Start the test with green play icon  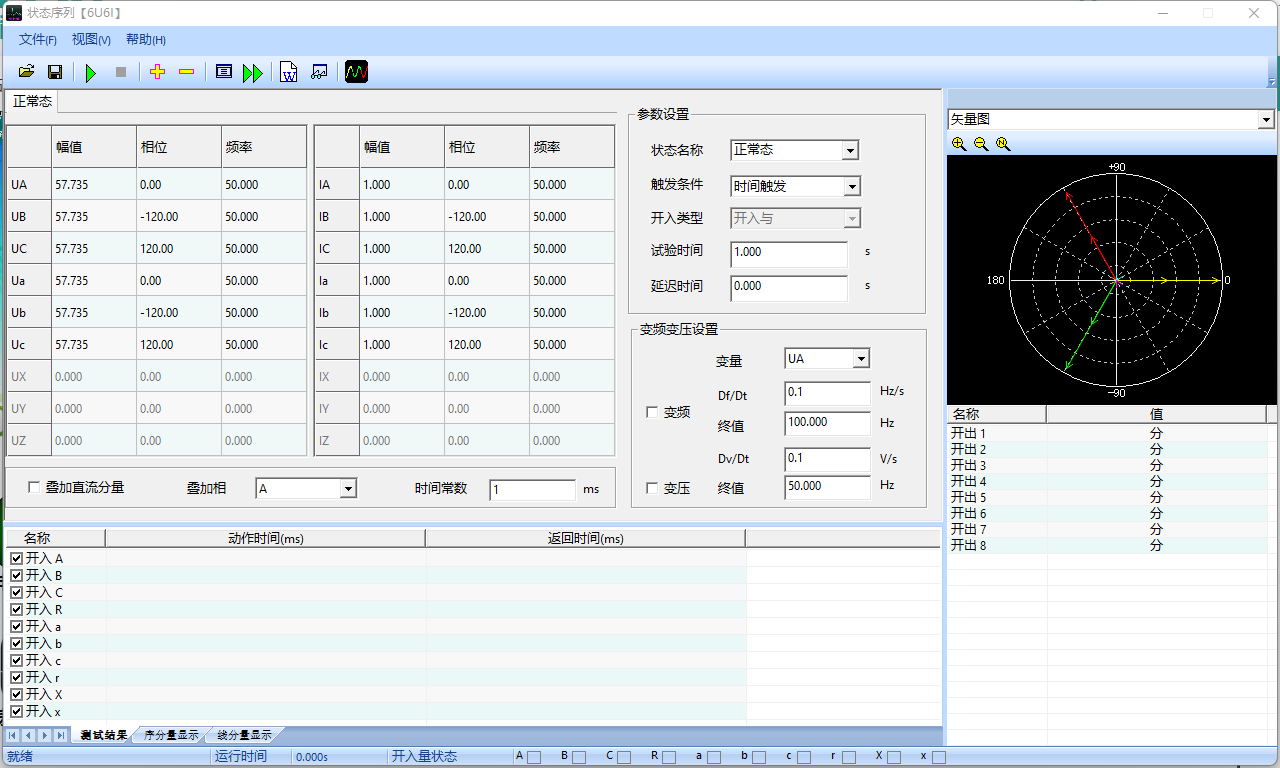[91, 72]
